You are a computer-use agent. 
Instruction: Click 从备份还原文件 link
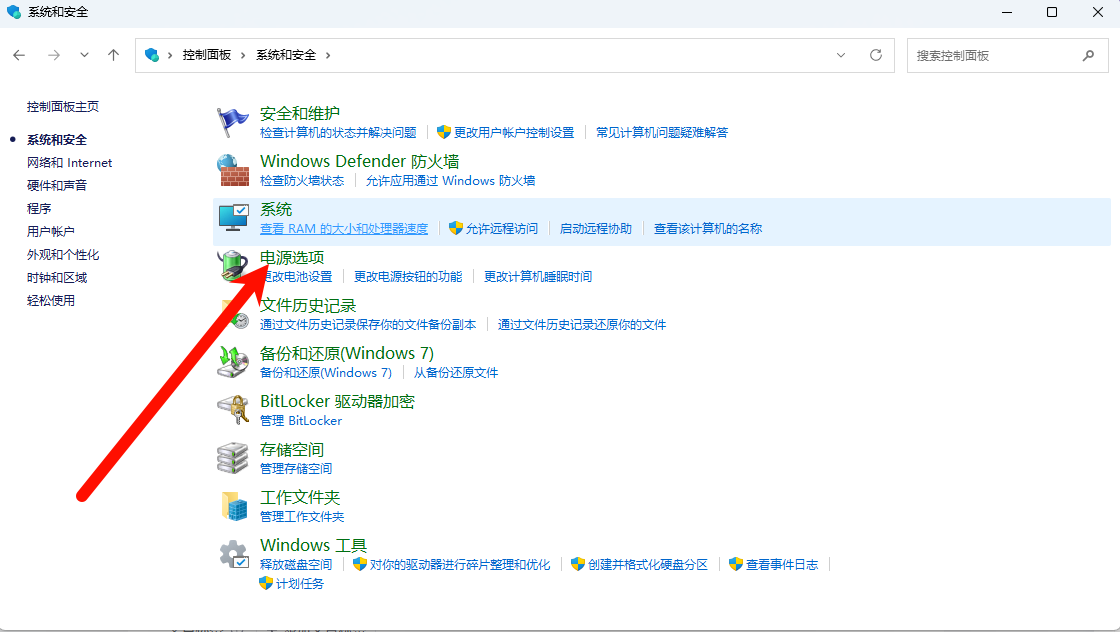[456, 373]
